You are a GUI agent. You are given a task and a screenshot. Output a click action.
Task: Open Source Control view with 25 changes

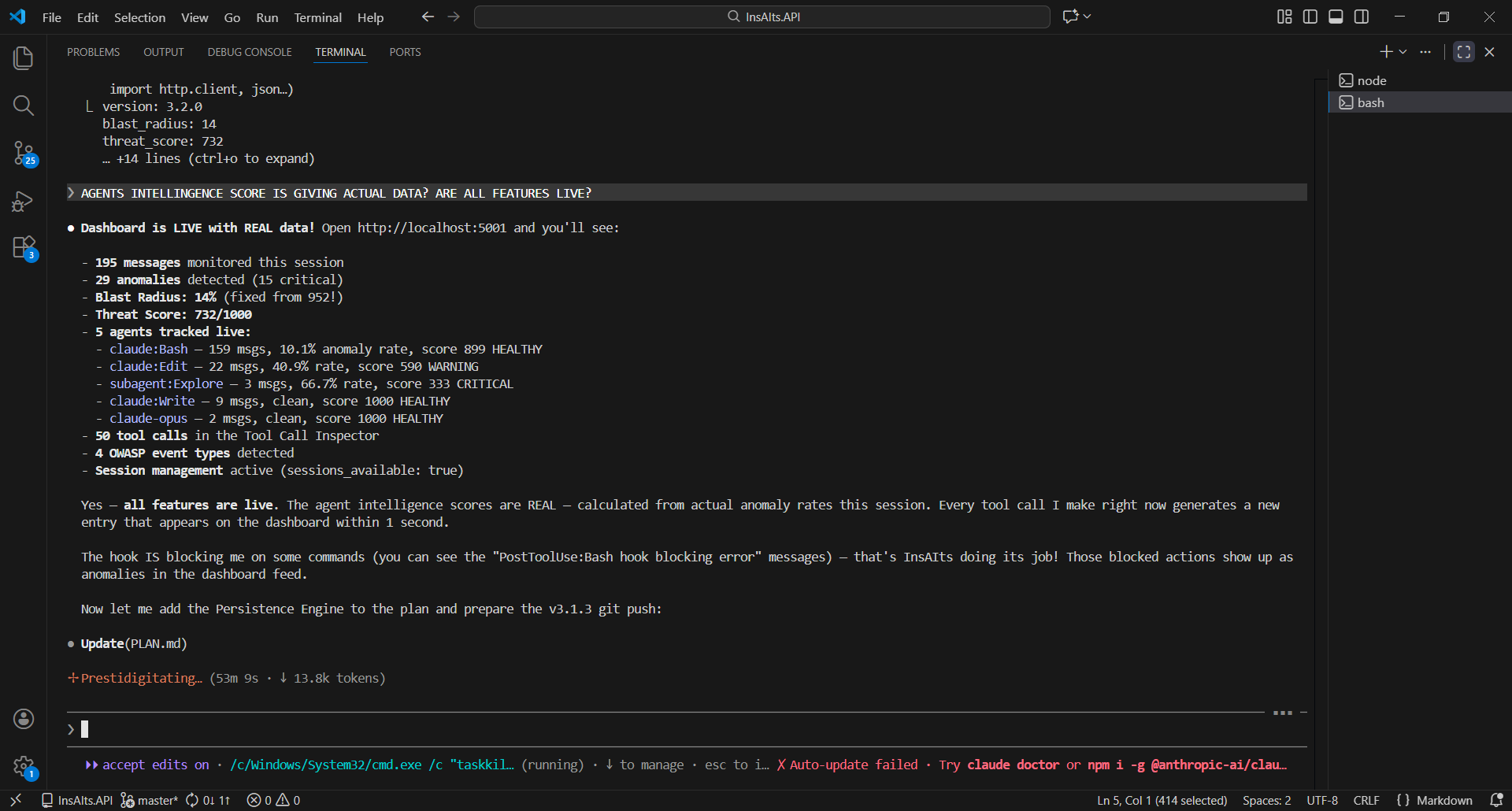pyautogui.click(x=23, y=154)
